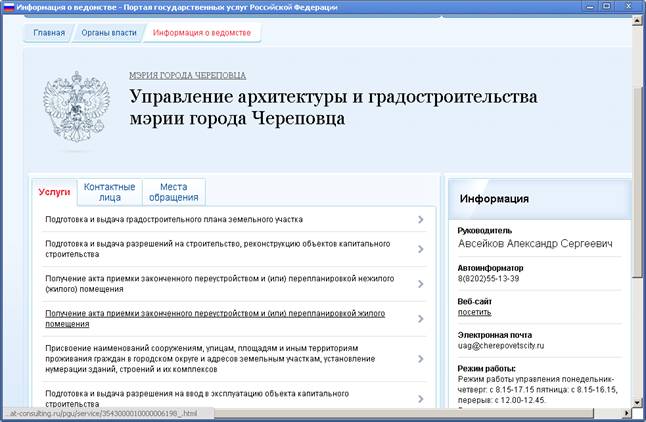Expand arrow for Присвоение наименований service

tap(420, 359)
